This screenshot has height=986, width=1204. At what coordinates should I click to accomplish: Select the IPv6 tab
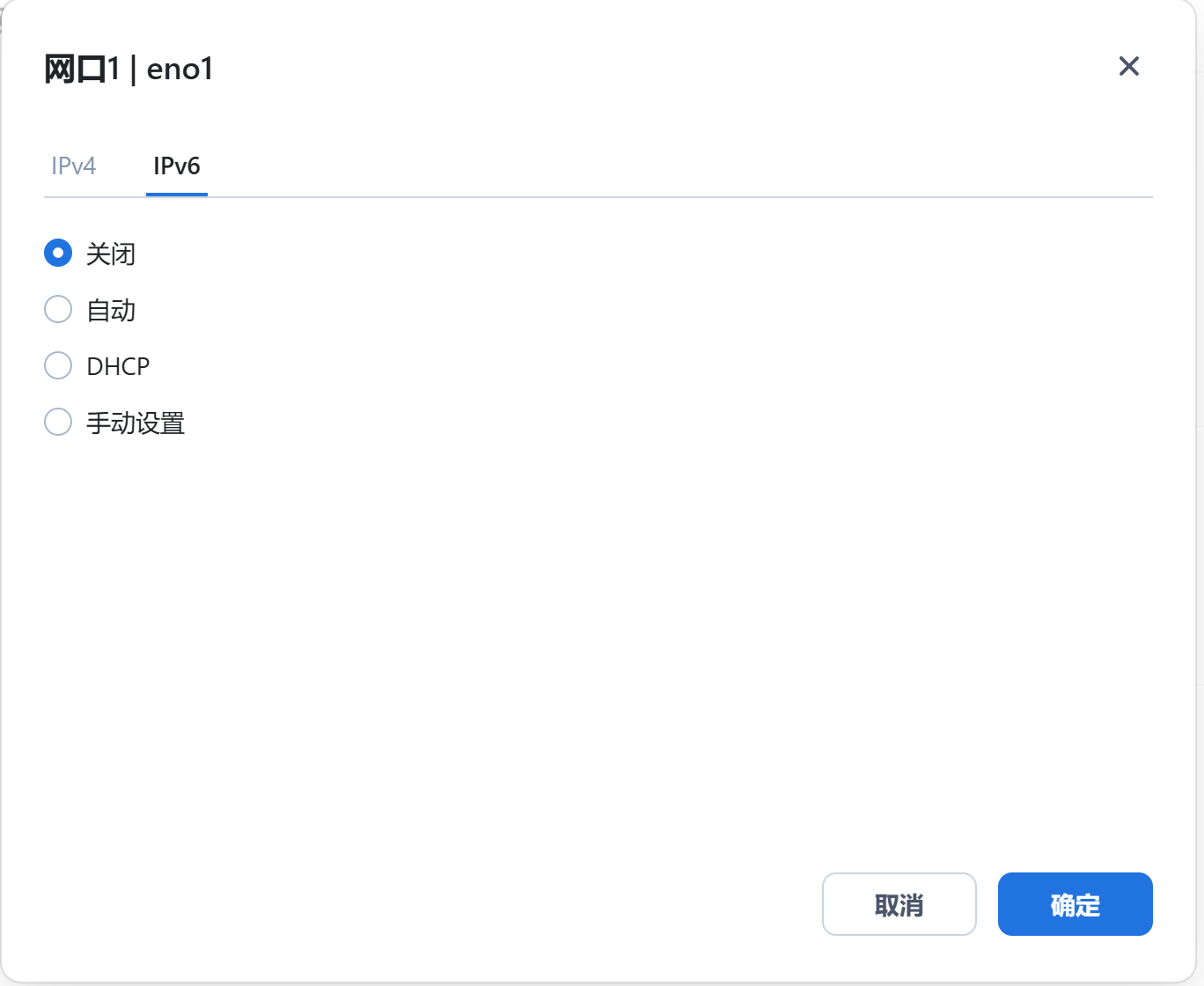click(177, 166)
